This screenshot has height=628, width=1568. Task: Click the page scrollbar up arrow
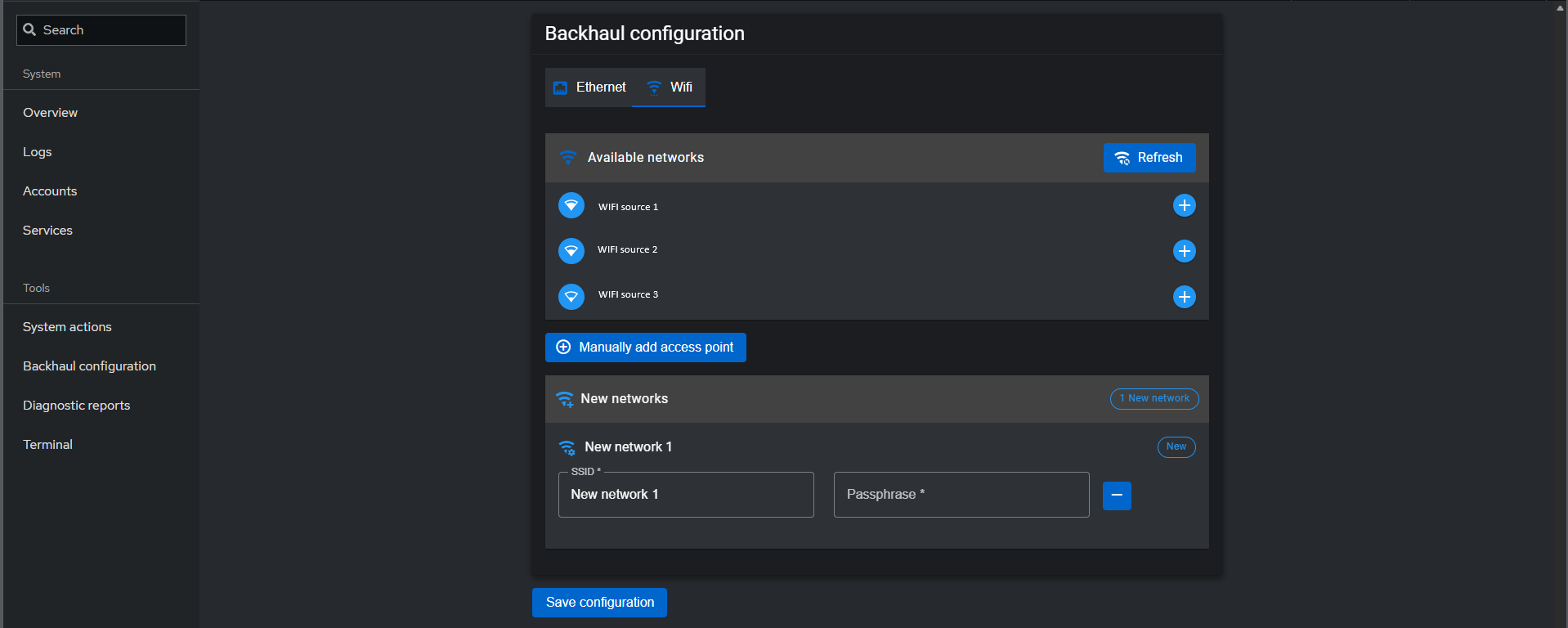pyautogui.click(x=1561, y=7)
